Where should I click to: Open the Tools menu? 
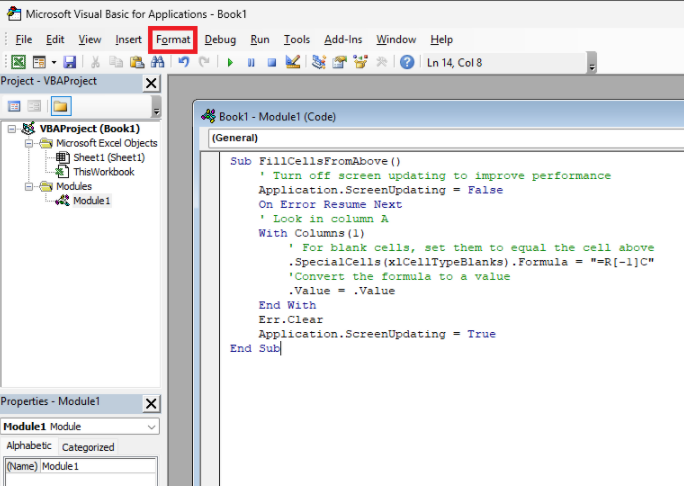[x=297, y=40]
